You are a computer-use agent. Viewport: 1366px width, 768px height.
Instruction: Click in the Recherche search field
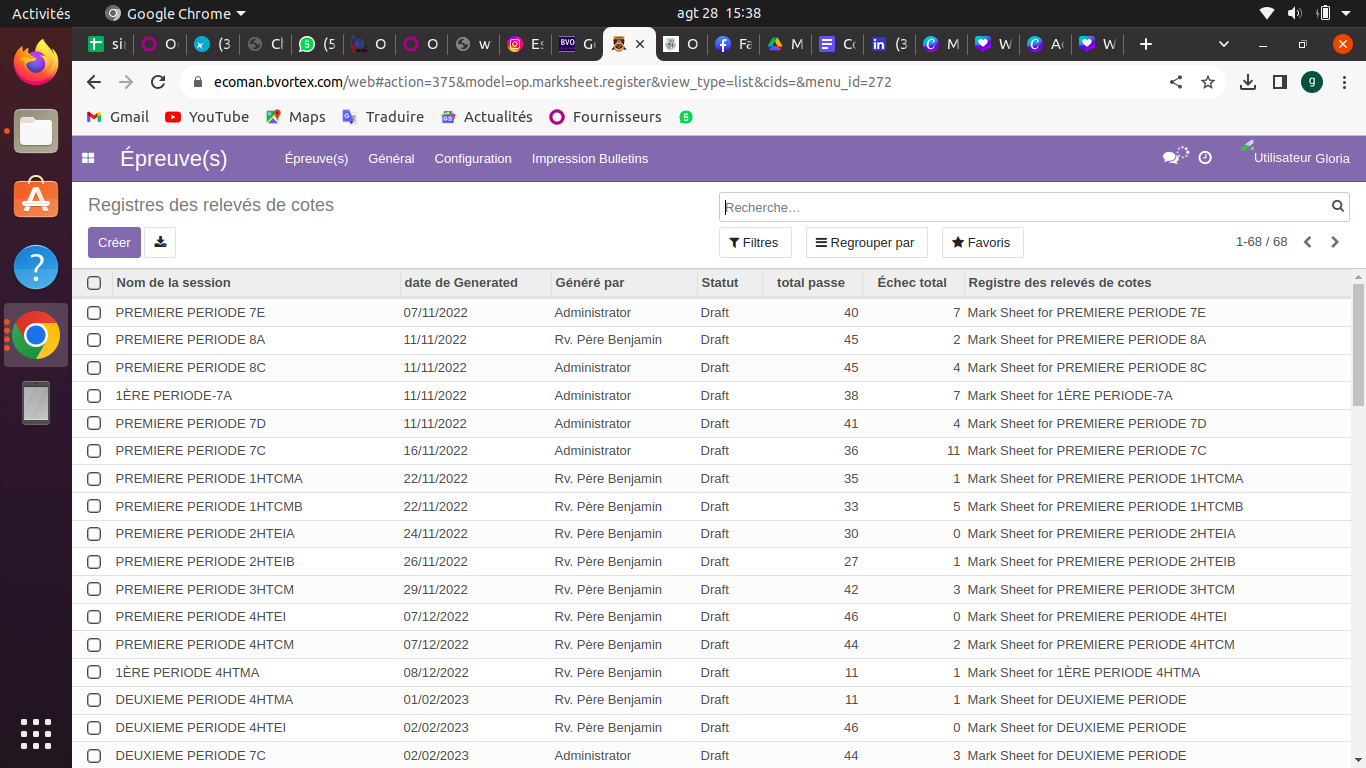pyautogui.click(x=1020, y=207)
